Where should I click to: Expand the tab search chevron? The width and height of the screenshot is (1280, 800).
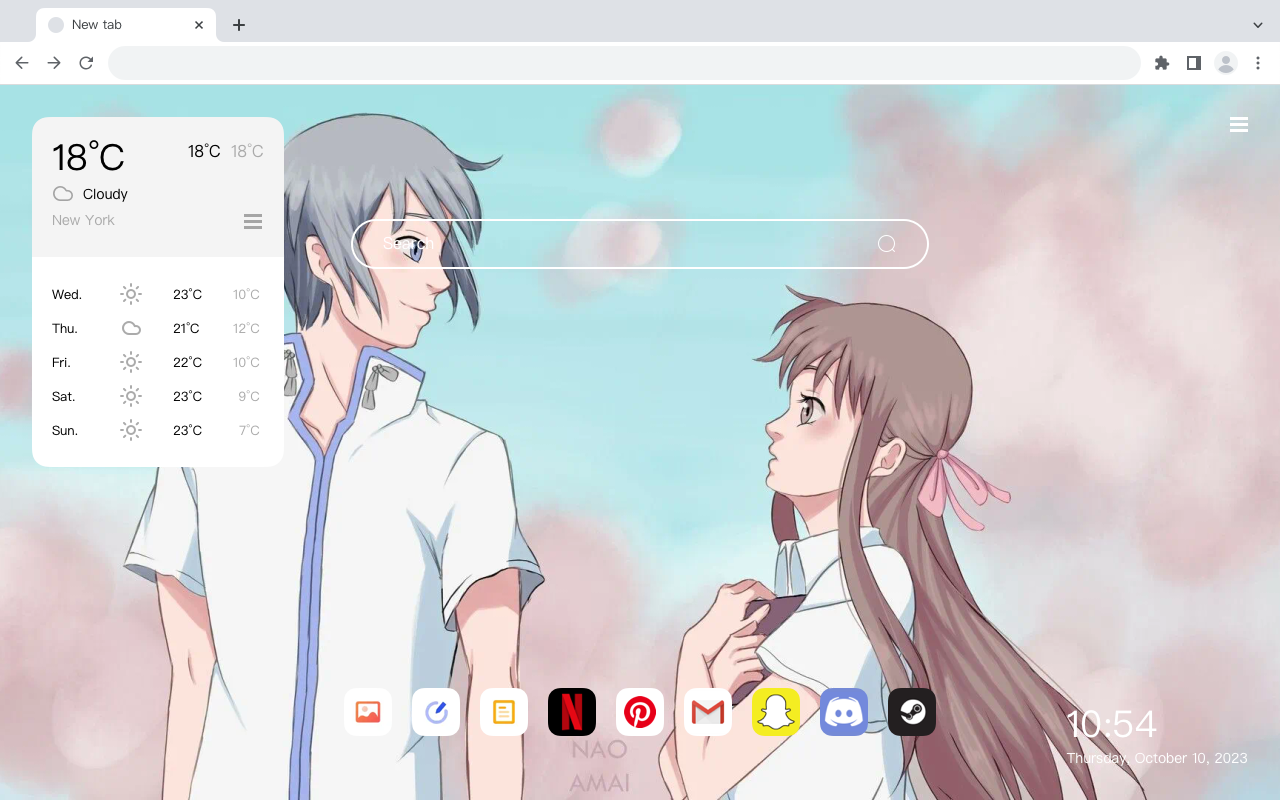[x=1258, y=25]
